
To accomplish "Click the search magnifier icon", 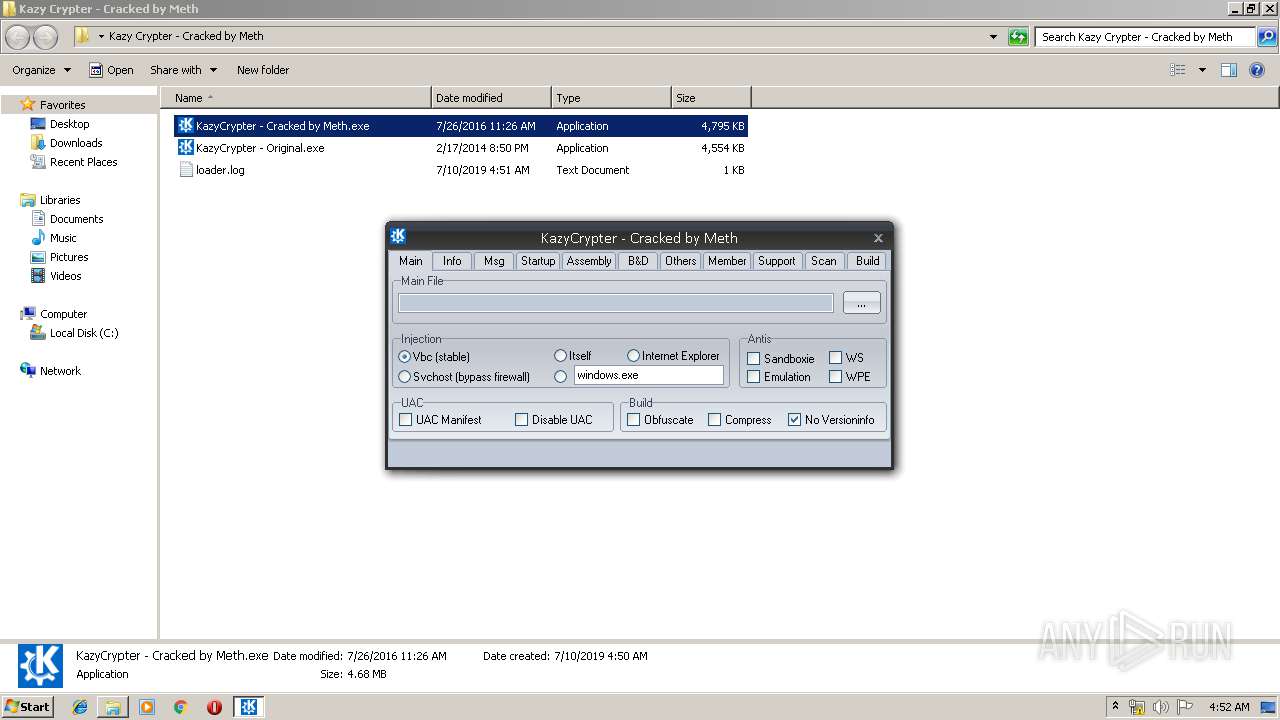I will coord(1266,37).
